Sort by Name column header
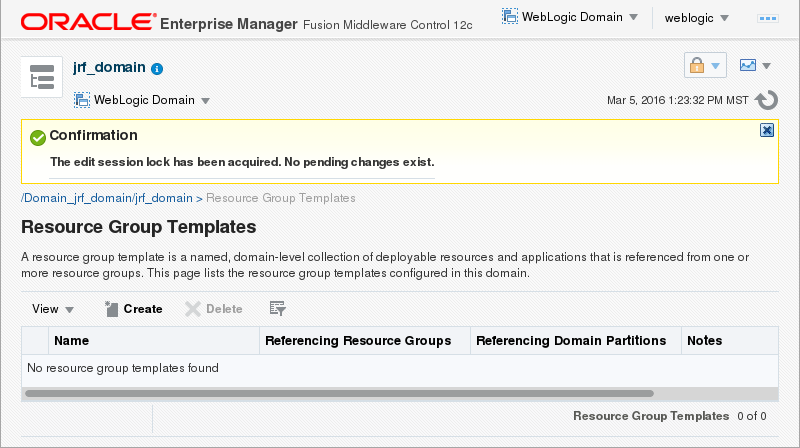Viewport: 800px width, 448px height. (x=72, y=341)
